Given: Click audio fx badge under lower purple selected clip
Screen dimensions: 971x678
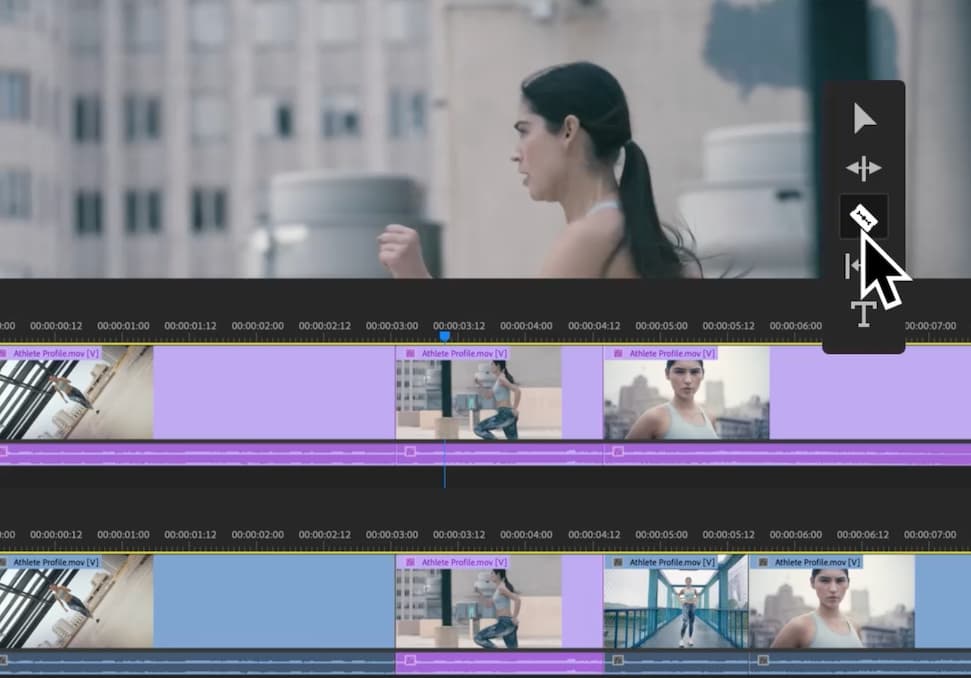Looking at the screenshot, I should (x=408, y=660).
